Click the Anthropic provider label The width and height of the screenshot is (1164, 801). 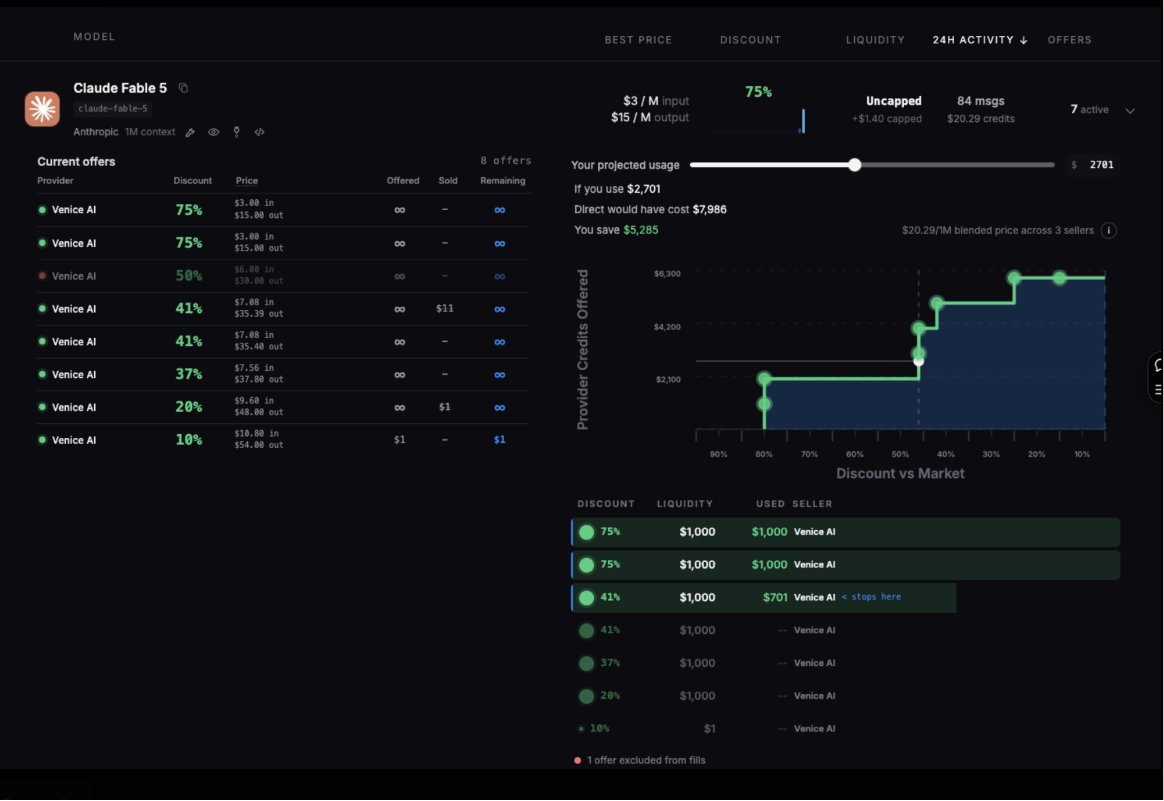(x=96, y=132)
